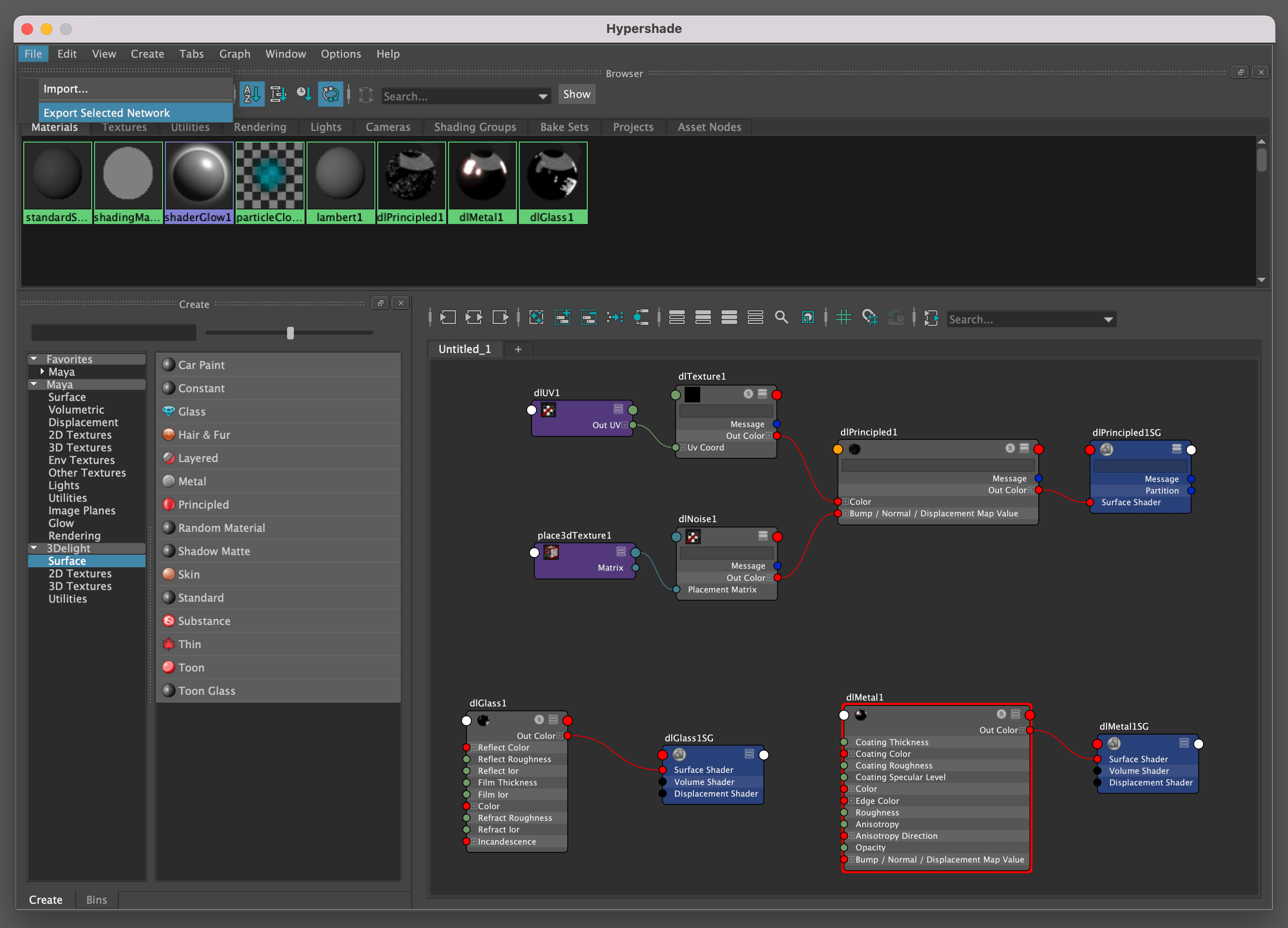Toggle the solo button on the dlMetal1 node
The image size is (1288, 928).
click(x=1001, y=714)
